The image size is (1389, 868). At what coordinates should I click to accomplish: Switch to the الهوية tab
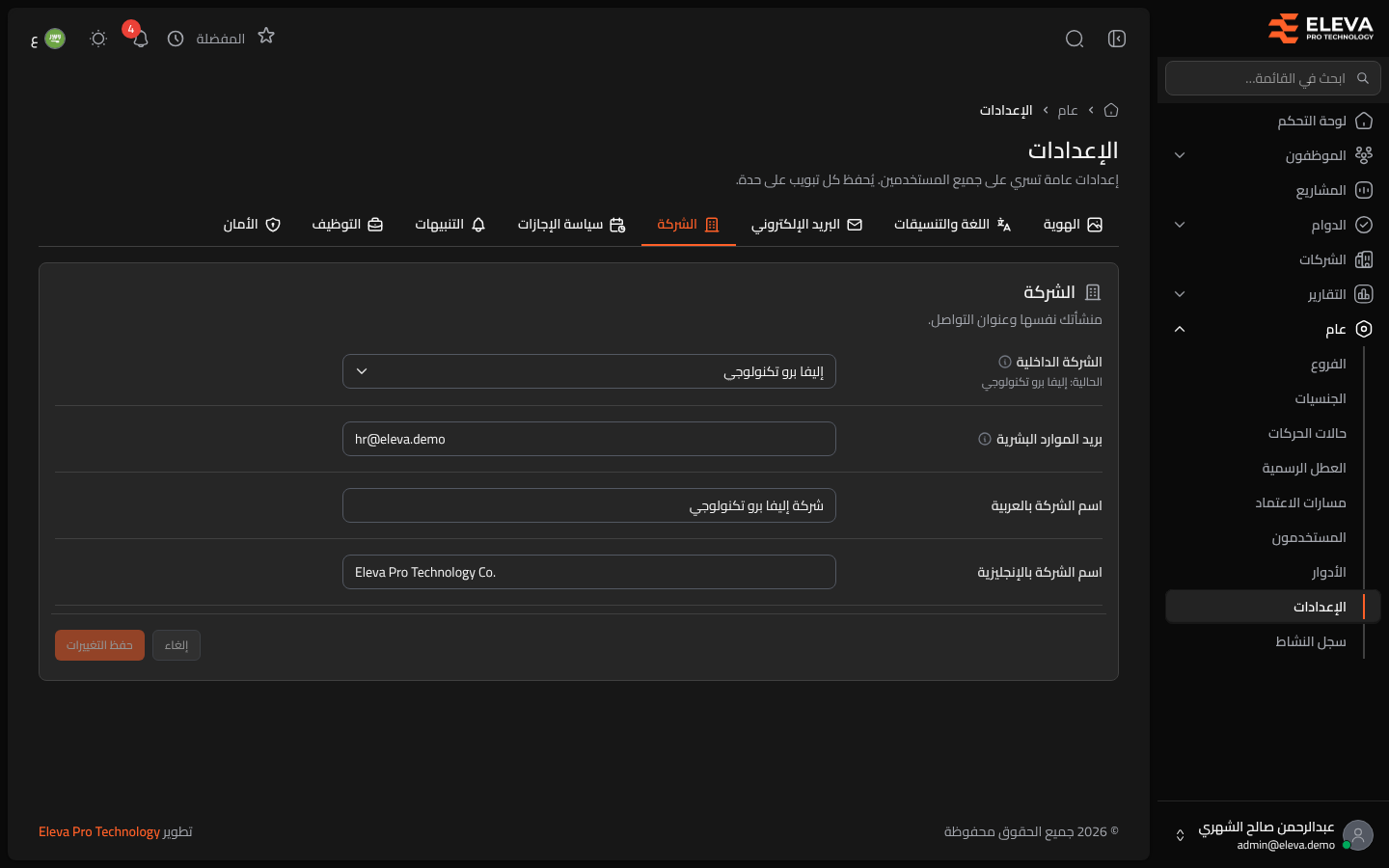coord(1073,225)
